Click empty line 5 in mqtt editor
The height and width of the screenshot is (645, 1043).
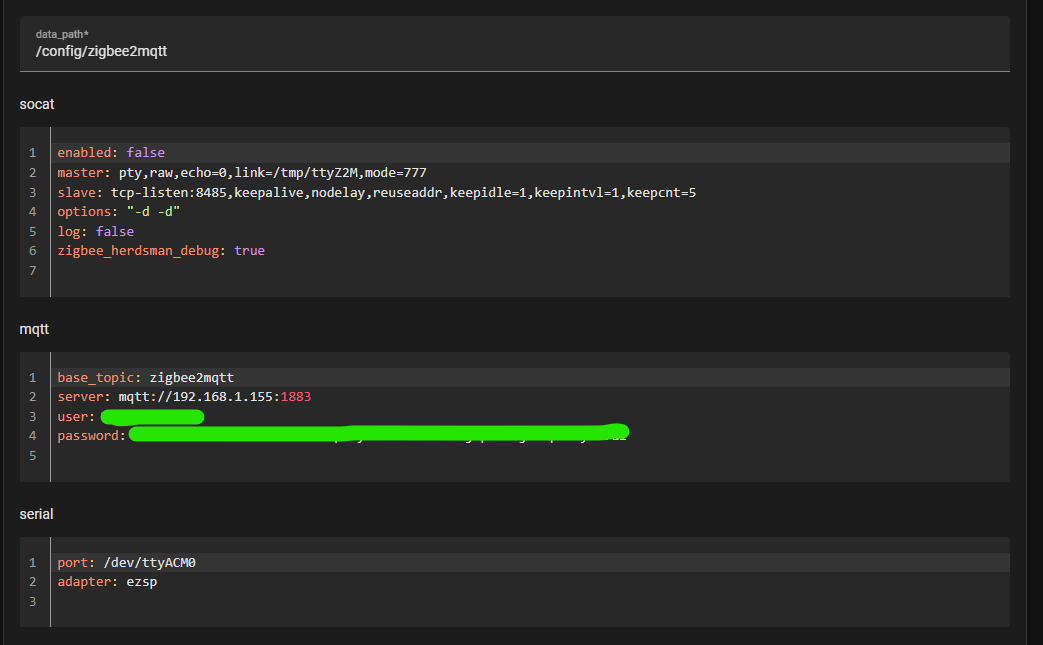pos(529,455)
